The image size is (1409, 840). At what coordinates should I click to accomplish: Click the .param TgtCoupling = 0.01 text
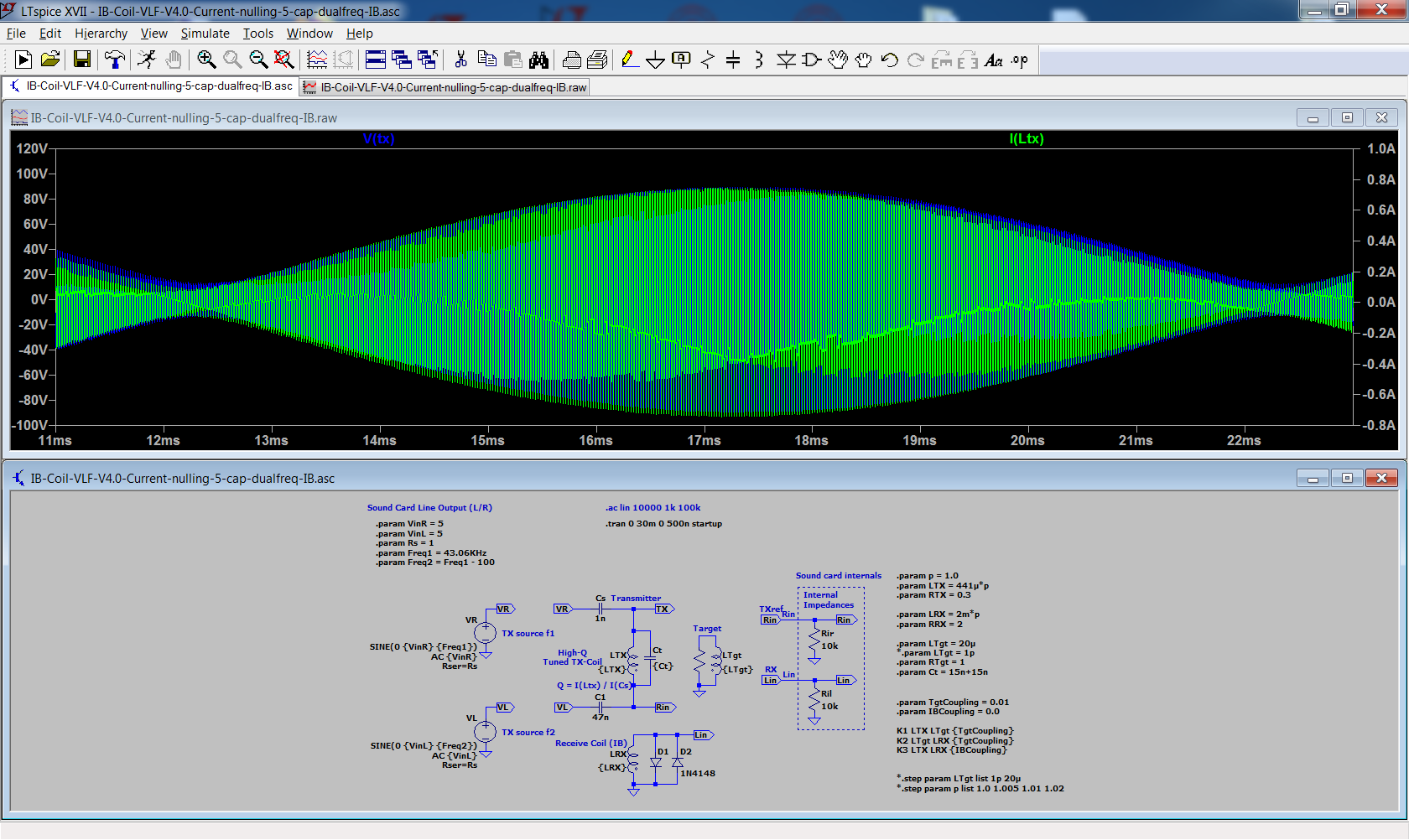[x=953, y=703]
